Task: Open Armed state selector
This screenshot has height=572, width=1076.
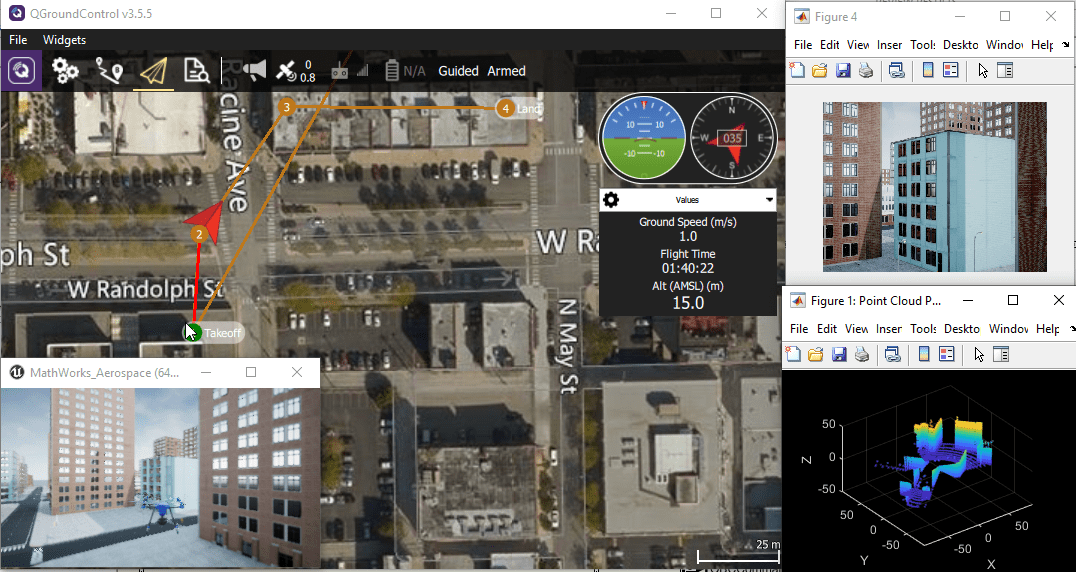Action: (506, 71)
